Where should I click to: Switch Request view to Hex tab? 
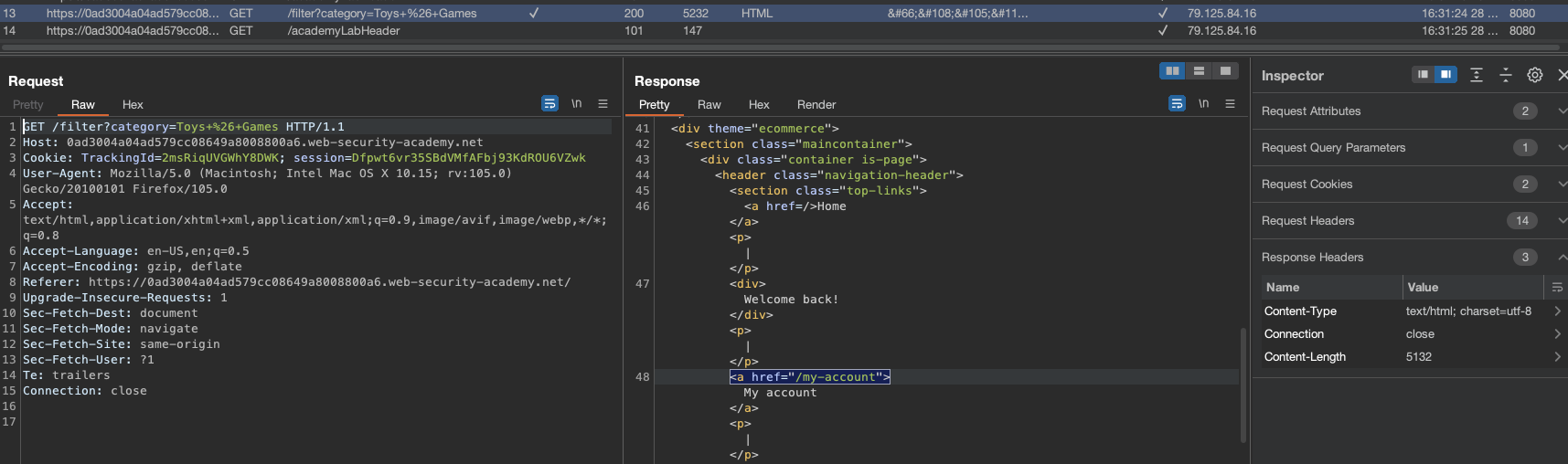[x=133, y=105]
